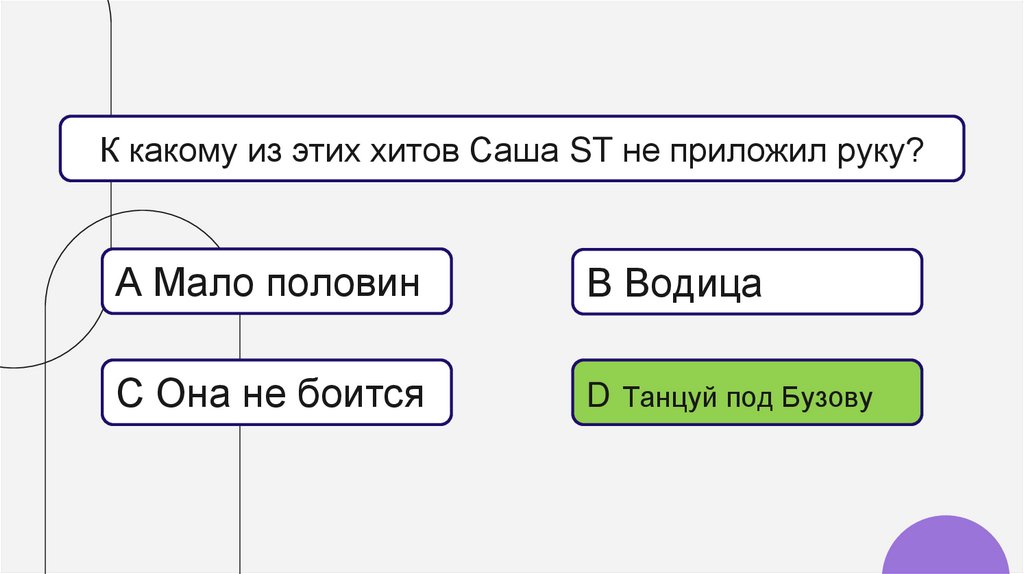Click the letter D label
Screen dimensions: 1024x574
[x=599, y=396]
